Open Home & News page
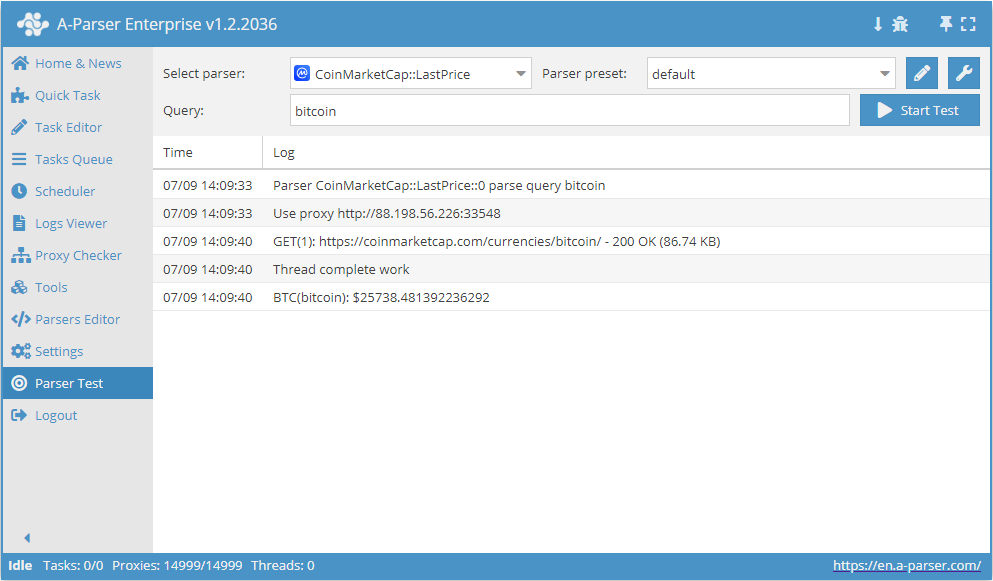993x581 pixels. point(77,63)
